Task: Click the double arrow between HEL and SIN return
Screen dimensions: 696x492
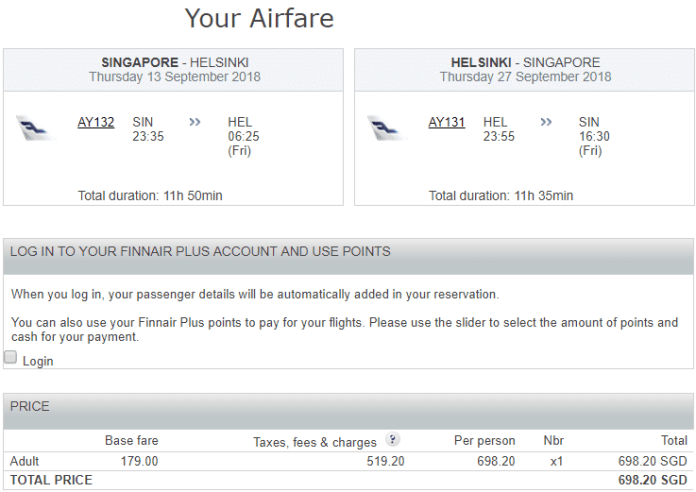Action: (x=546, y=122)
